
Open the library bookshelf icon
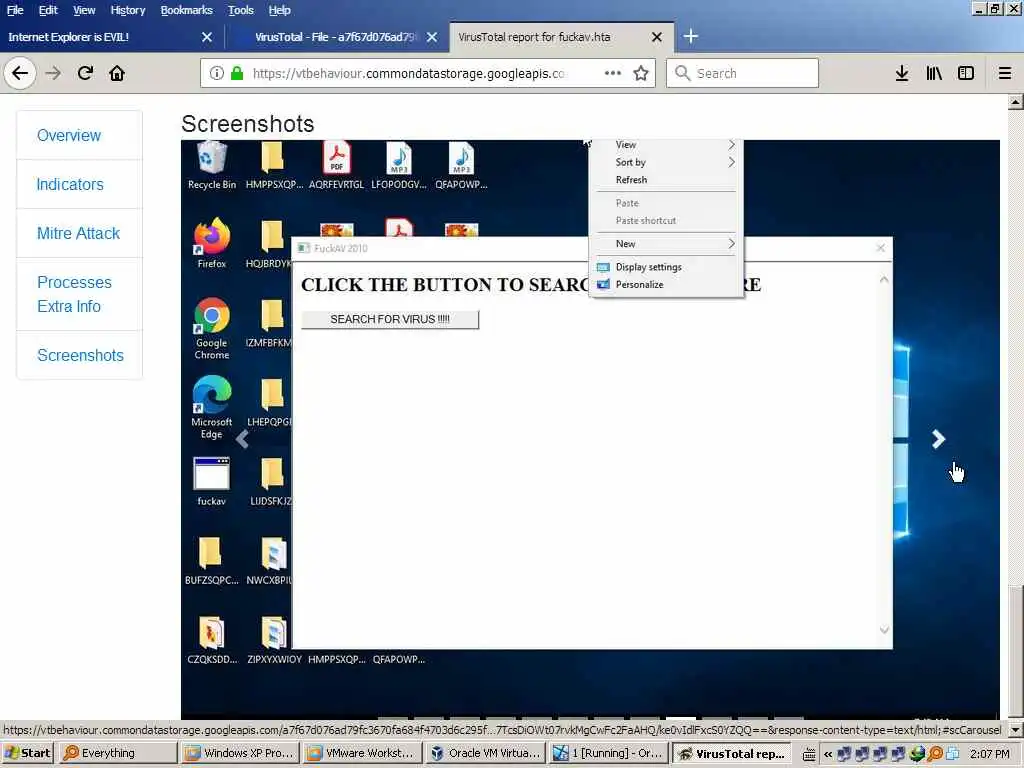point(934,73)
